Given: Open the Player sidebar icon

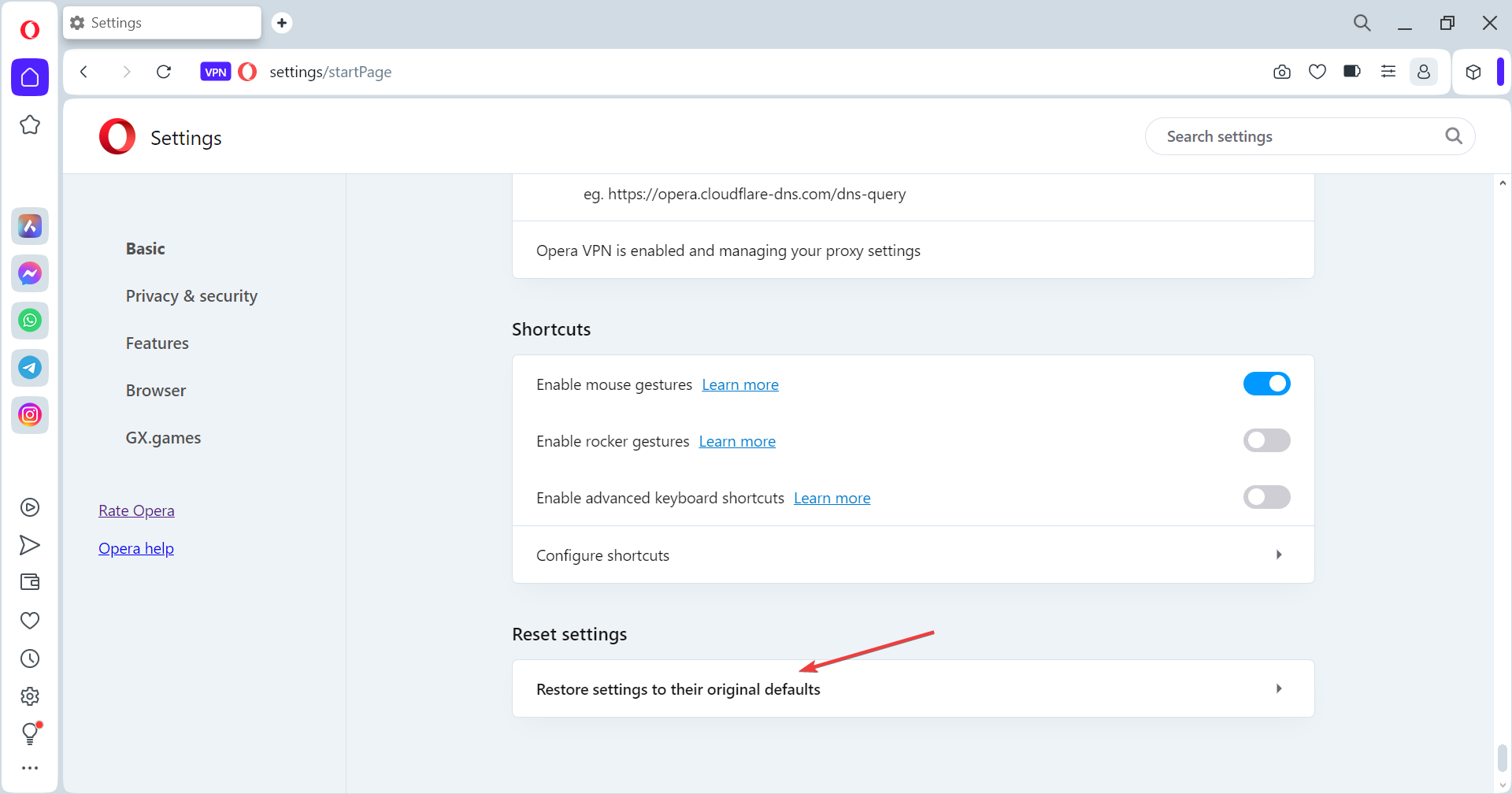Looking at the screenshot, I should (x=30, y=507).
